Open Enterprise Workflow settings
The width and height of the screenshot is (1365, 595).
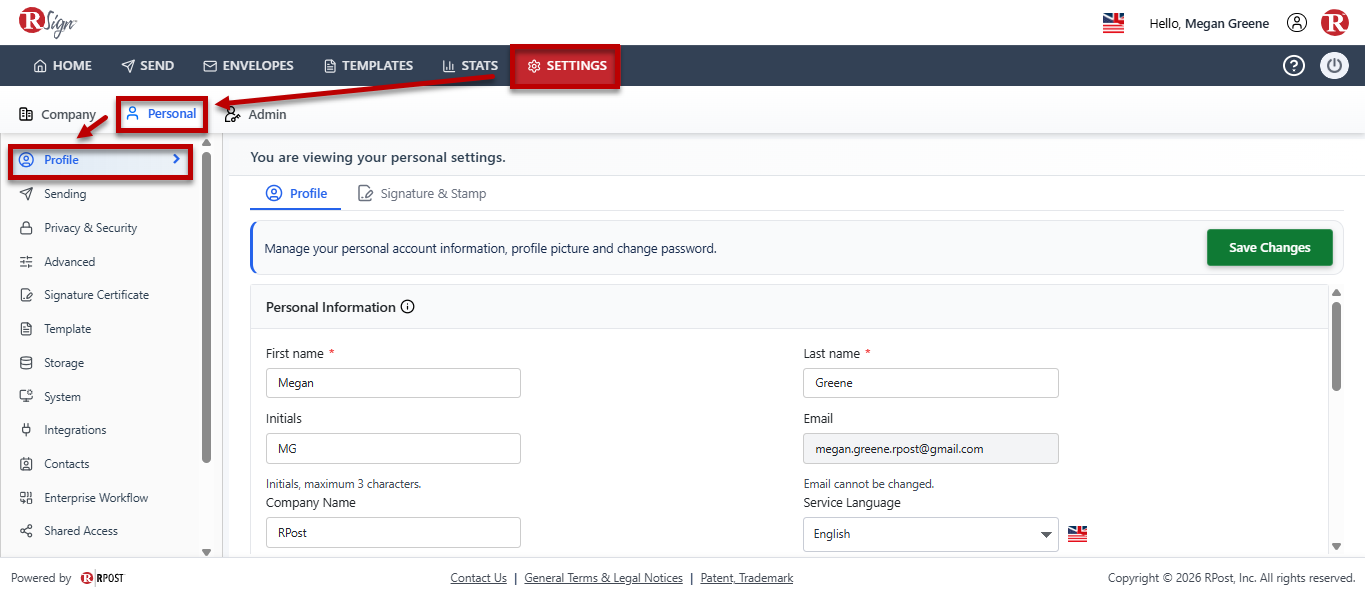(96, 498)
